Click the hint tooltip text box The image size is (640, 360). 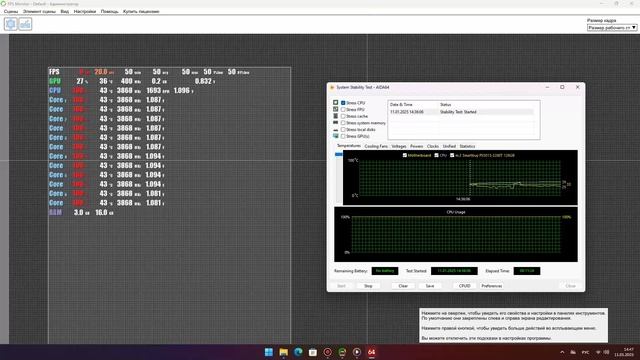tap(513, 325)
